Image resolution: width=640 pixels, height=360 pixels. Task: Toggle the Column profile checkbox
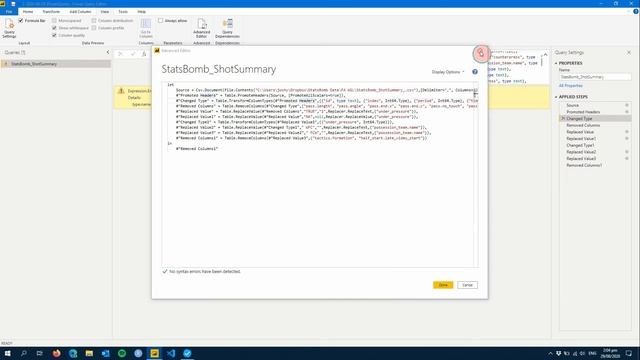pyautogui.click(x=94, y=28)
